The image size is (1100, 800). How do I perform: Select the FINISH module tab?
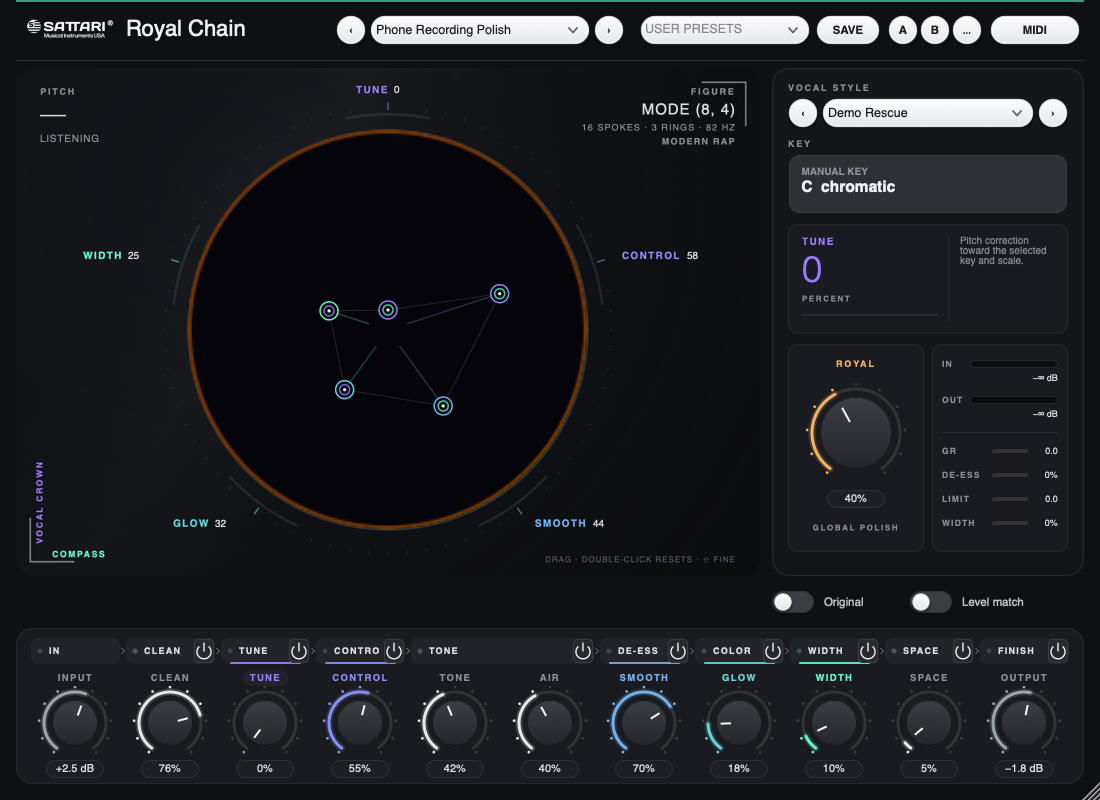(x=1014, y=651)
